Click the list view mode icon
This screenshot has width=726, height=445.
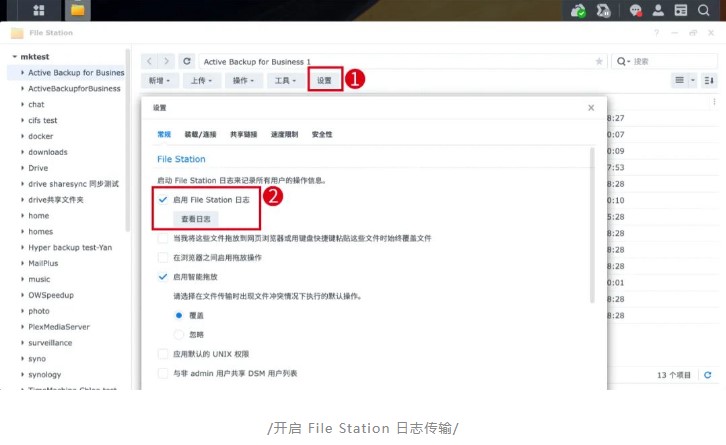679,80
